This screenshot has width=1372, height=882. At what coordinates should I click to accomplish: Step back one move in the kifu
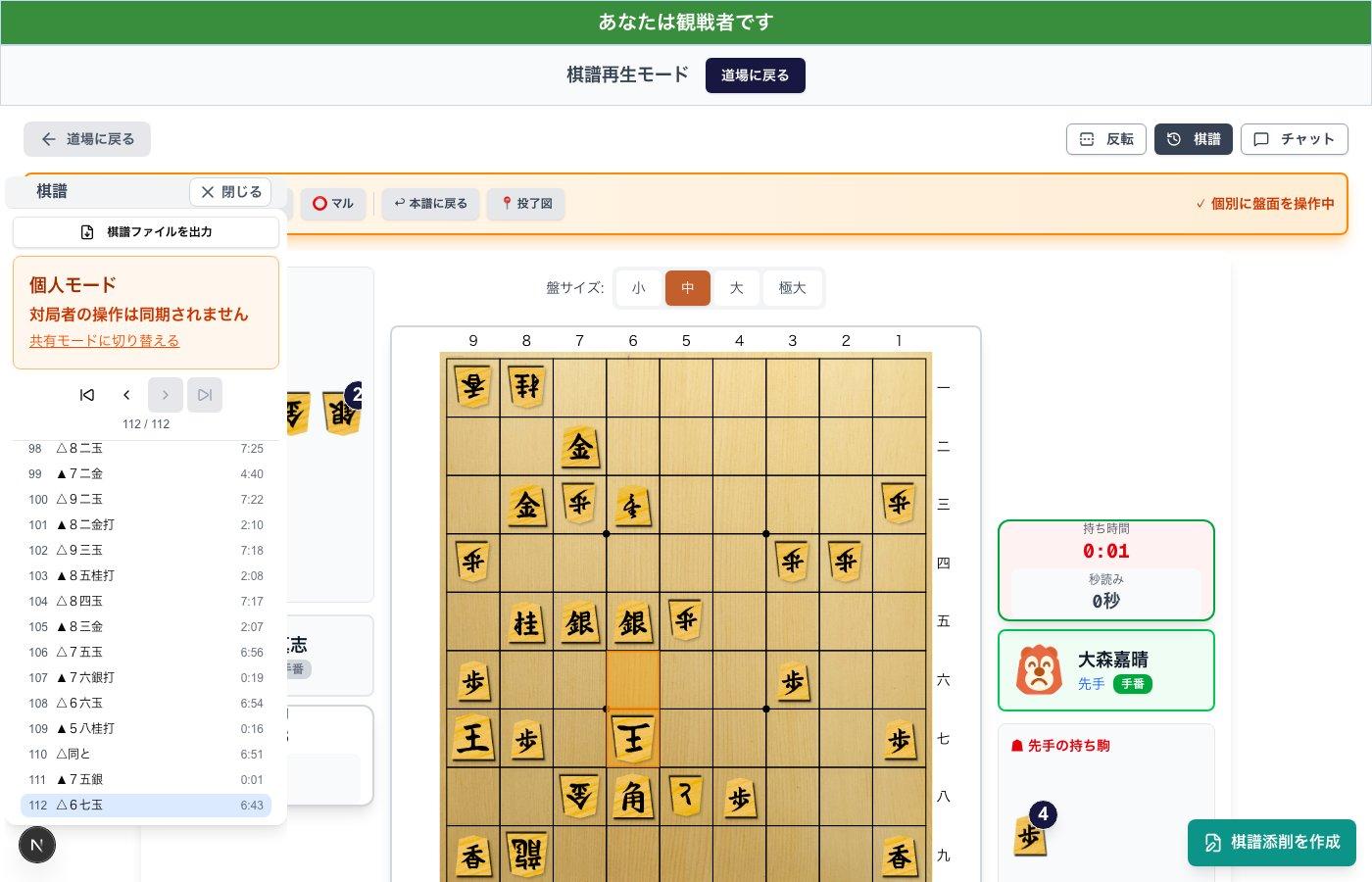coord(126,395)
